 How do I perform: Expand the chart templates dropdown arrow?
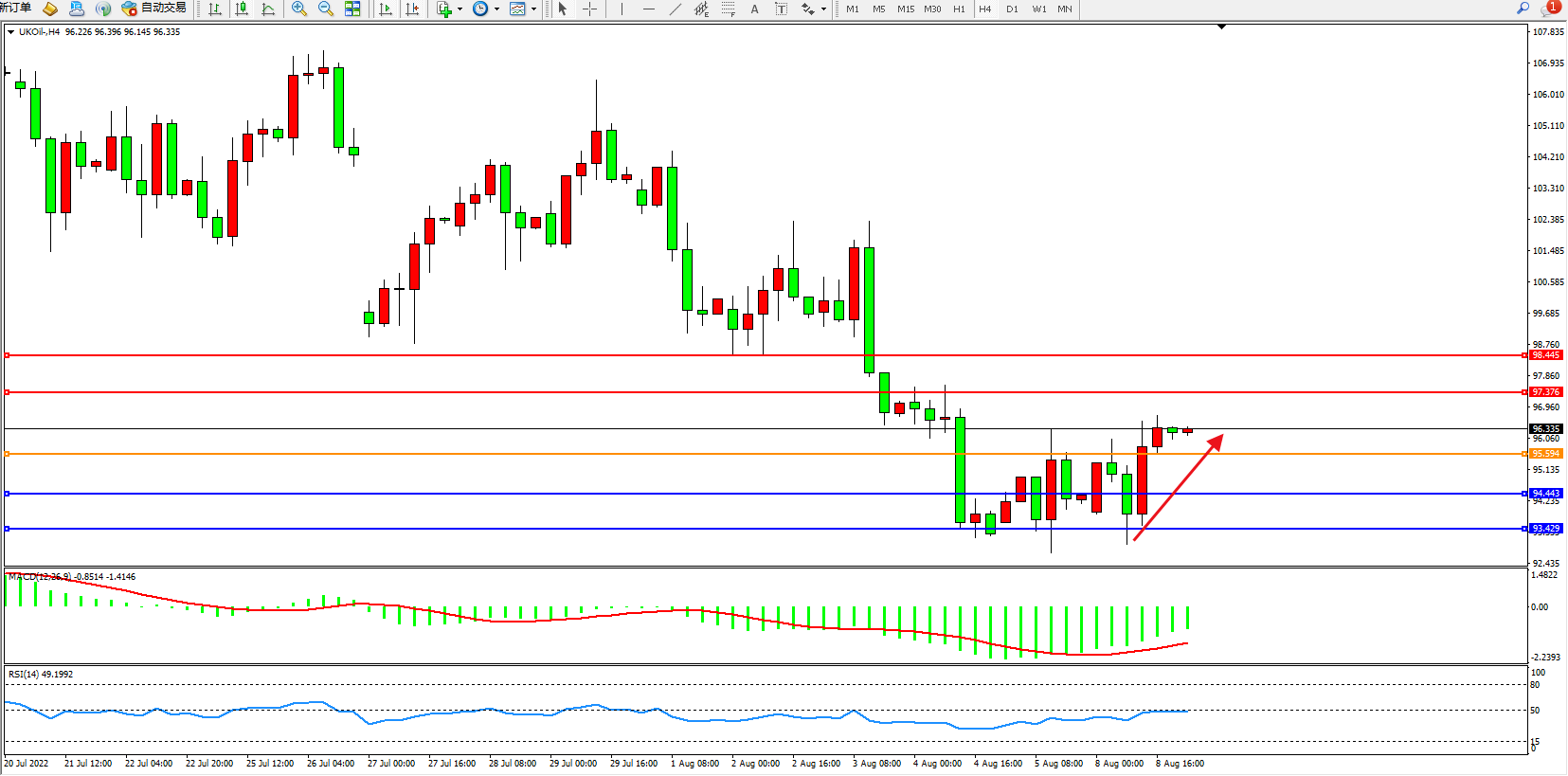[533, 9]
